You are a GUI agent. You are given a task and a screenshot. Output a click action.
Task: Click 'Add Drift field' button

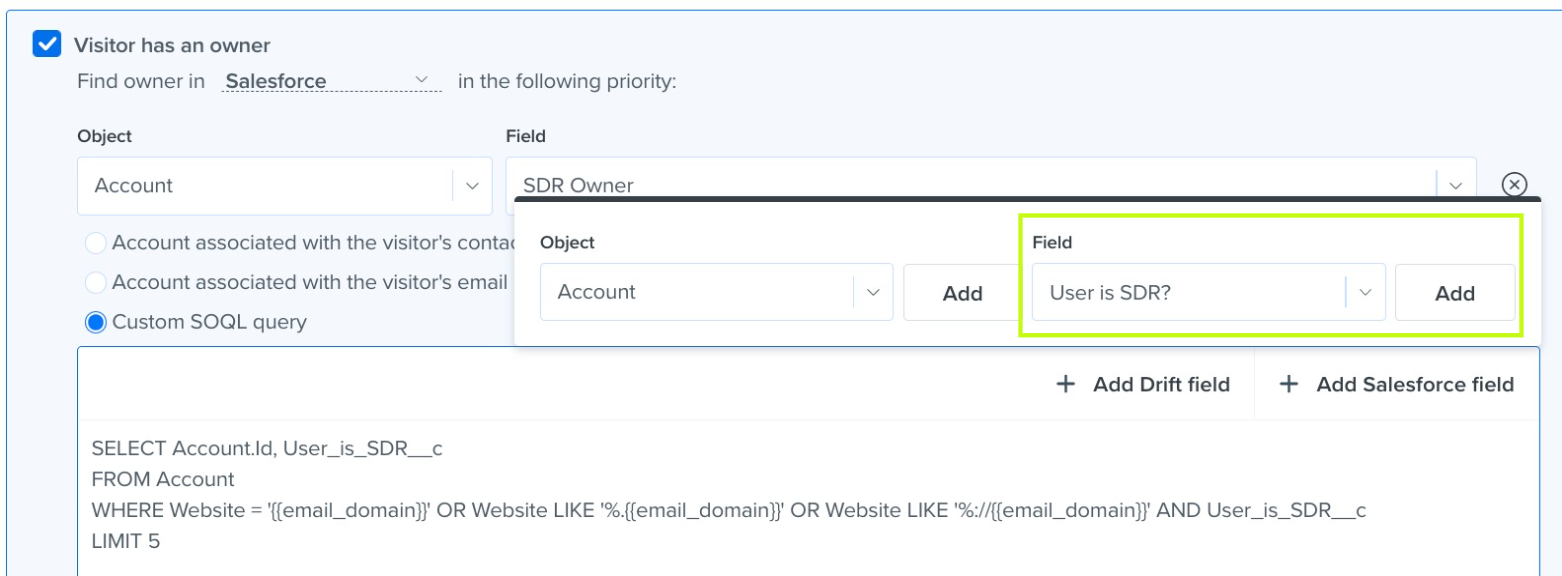click(x=1143, y=384)
